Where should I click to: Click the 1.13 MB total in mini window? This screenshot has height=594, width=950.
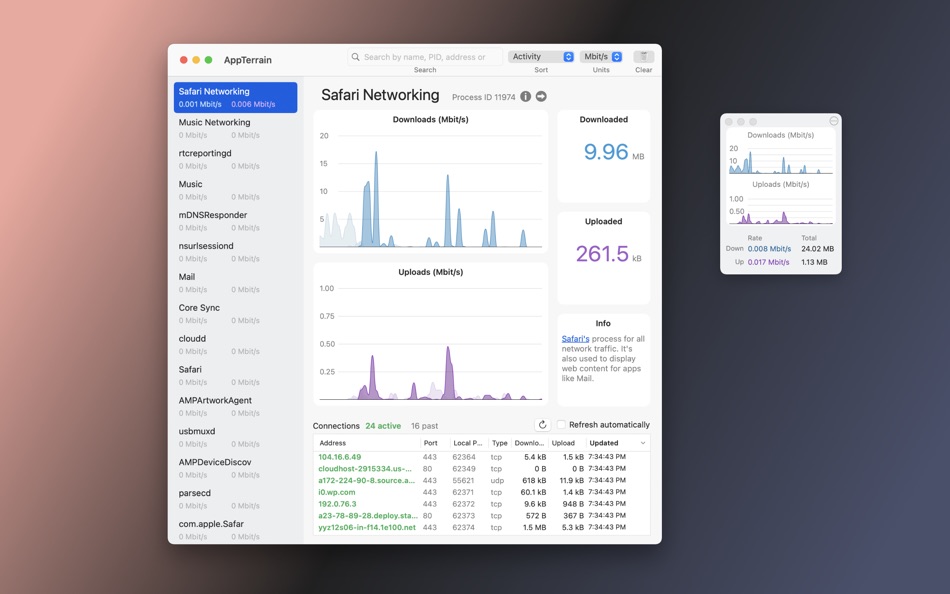(x=814, y=262)
